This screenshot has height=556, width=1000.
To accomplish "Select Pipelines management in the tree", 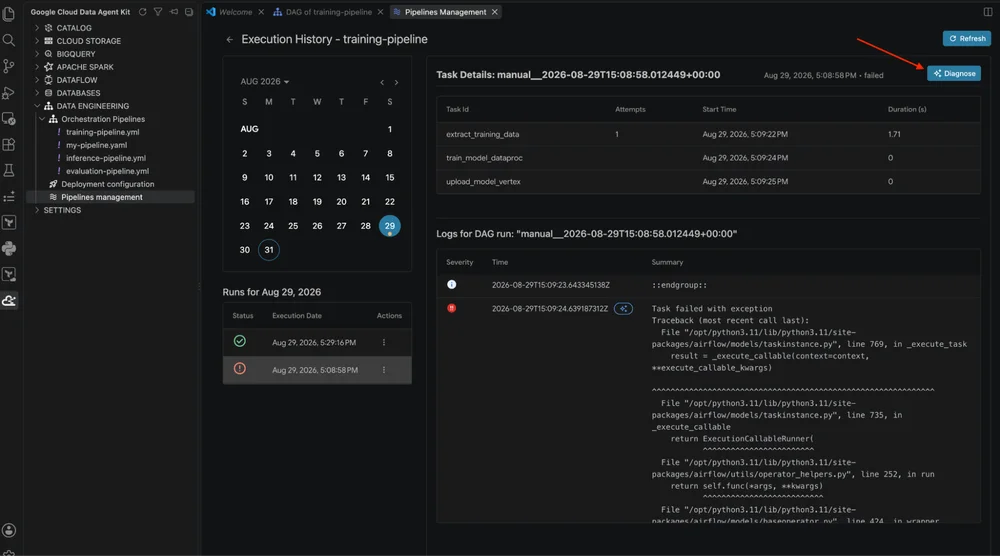I will click(x=101, y=197).
